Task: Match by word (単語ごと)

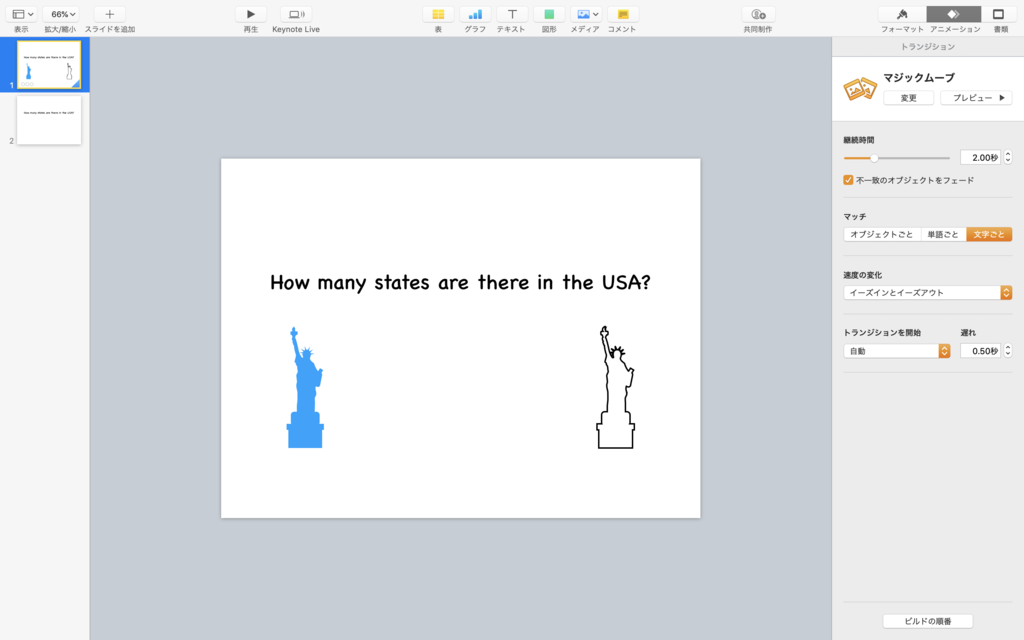Action: [944, 234]
